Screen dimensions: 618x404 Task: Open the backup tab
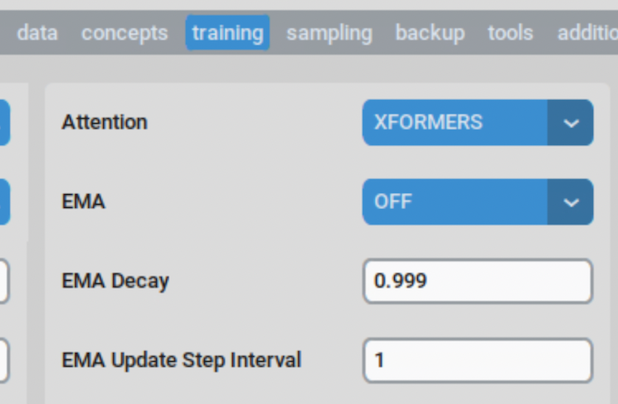(430, 33)
